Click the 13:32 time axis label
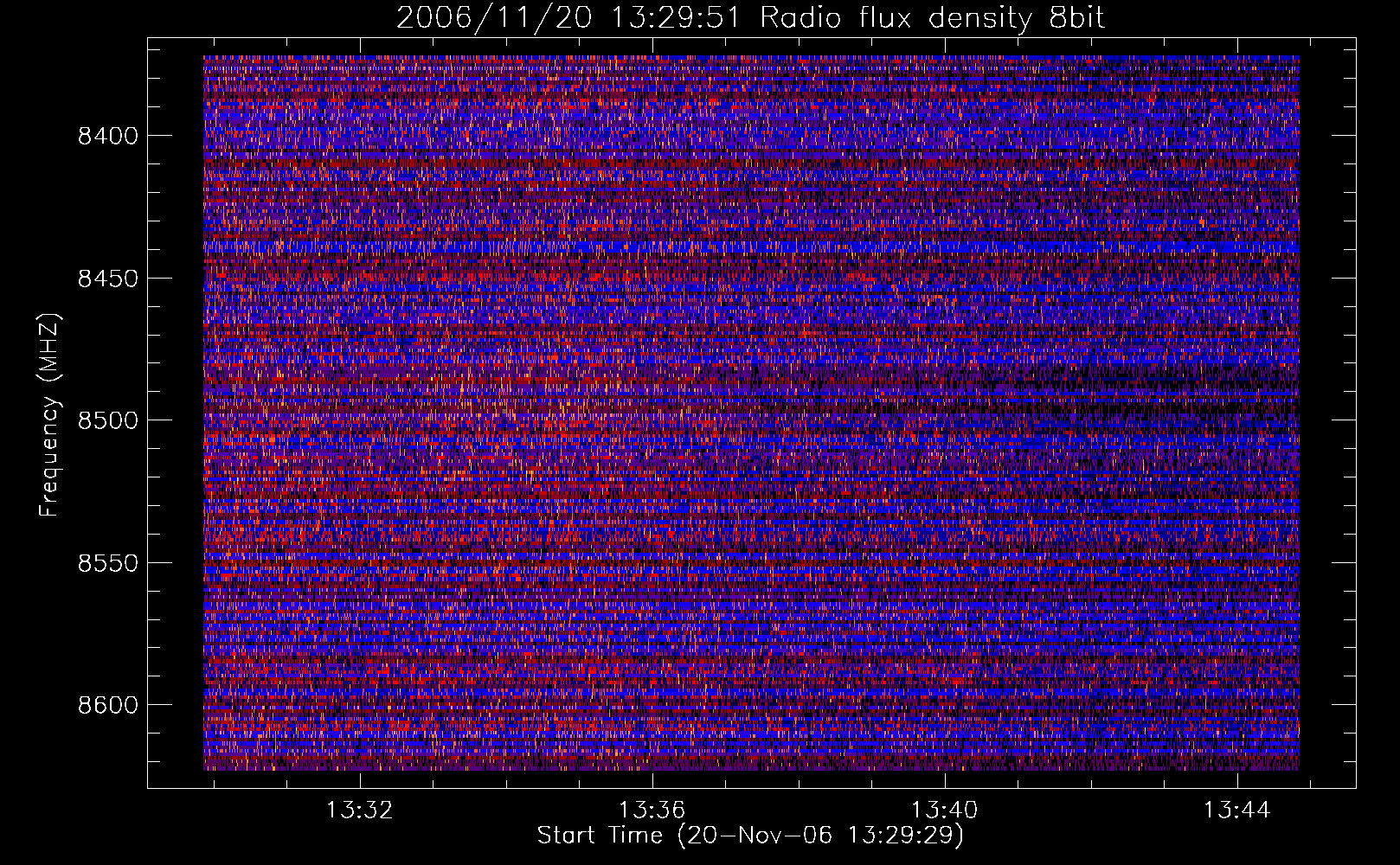 pyautogui.click(x=359, y=811)
